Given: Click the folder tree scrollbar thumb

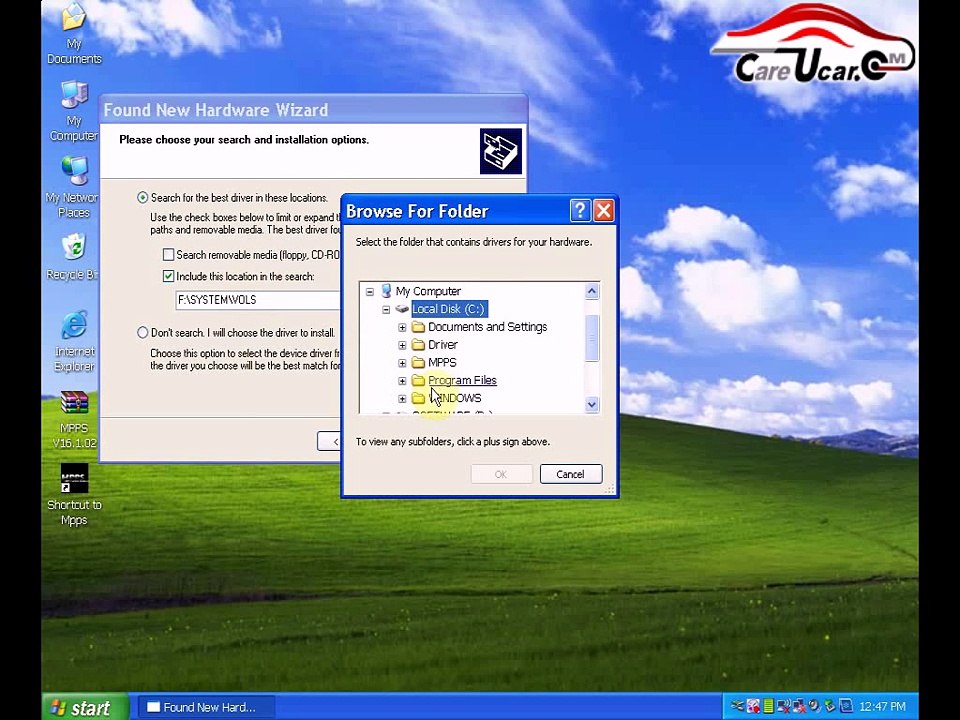Looking at the screenshot, I should coord(591,338).
